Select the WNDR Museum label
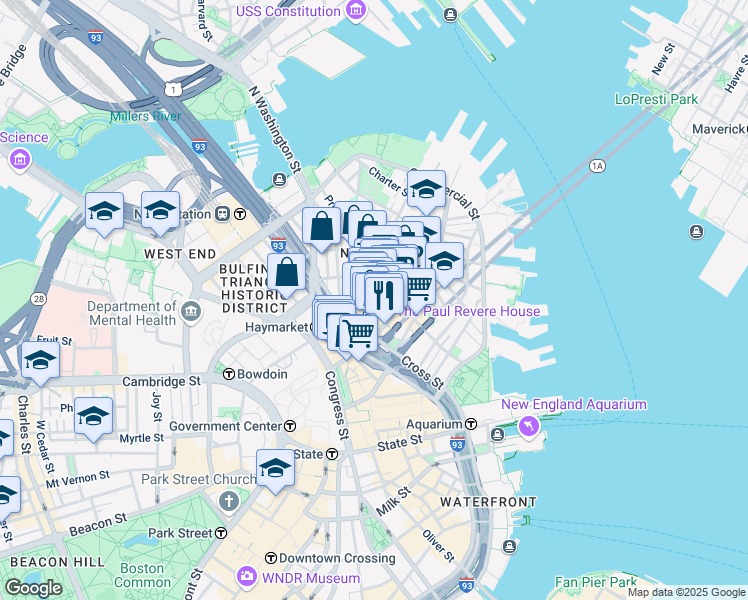 pyautogui.click(x=311, y=578)
